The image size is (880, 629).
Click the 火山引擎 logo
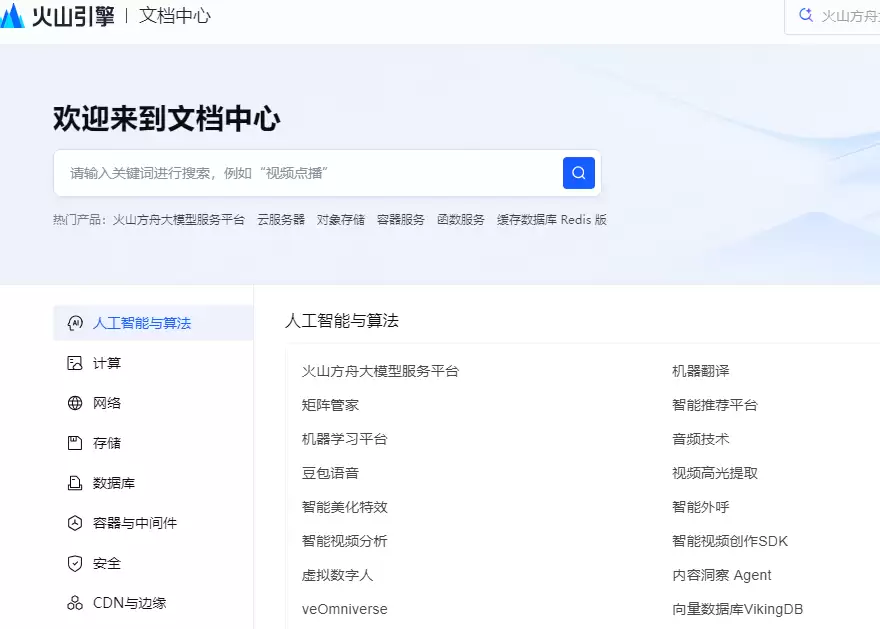click(x=57, y=15)
